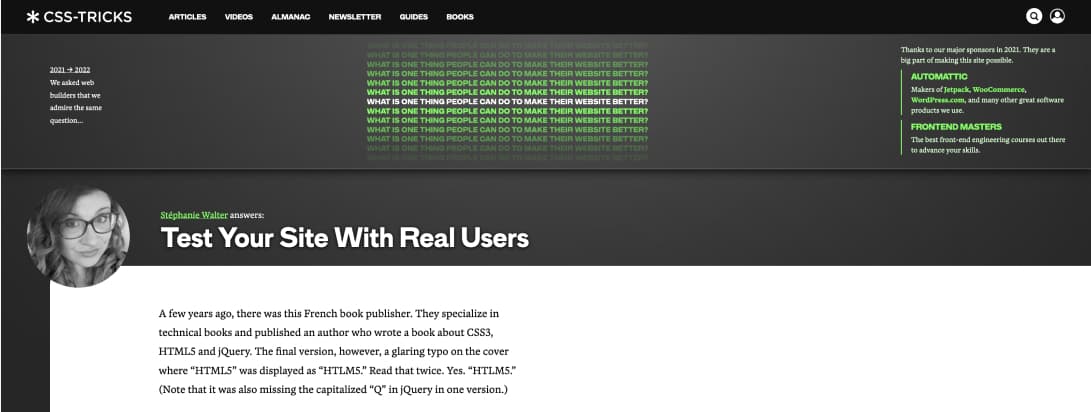
Task: Navigate to the Guides page
Action: [x=413, y=17]
